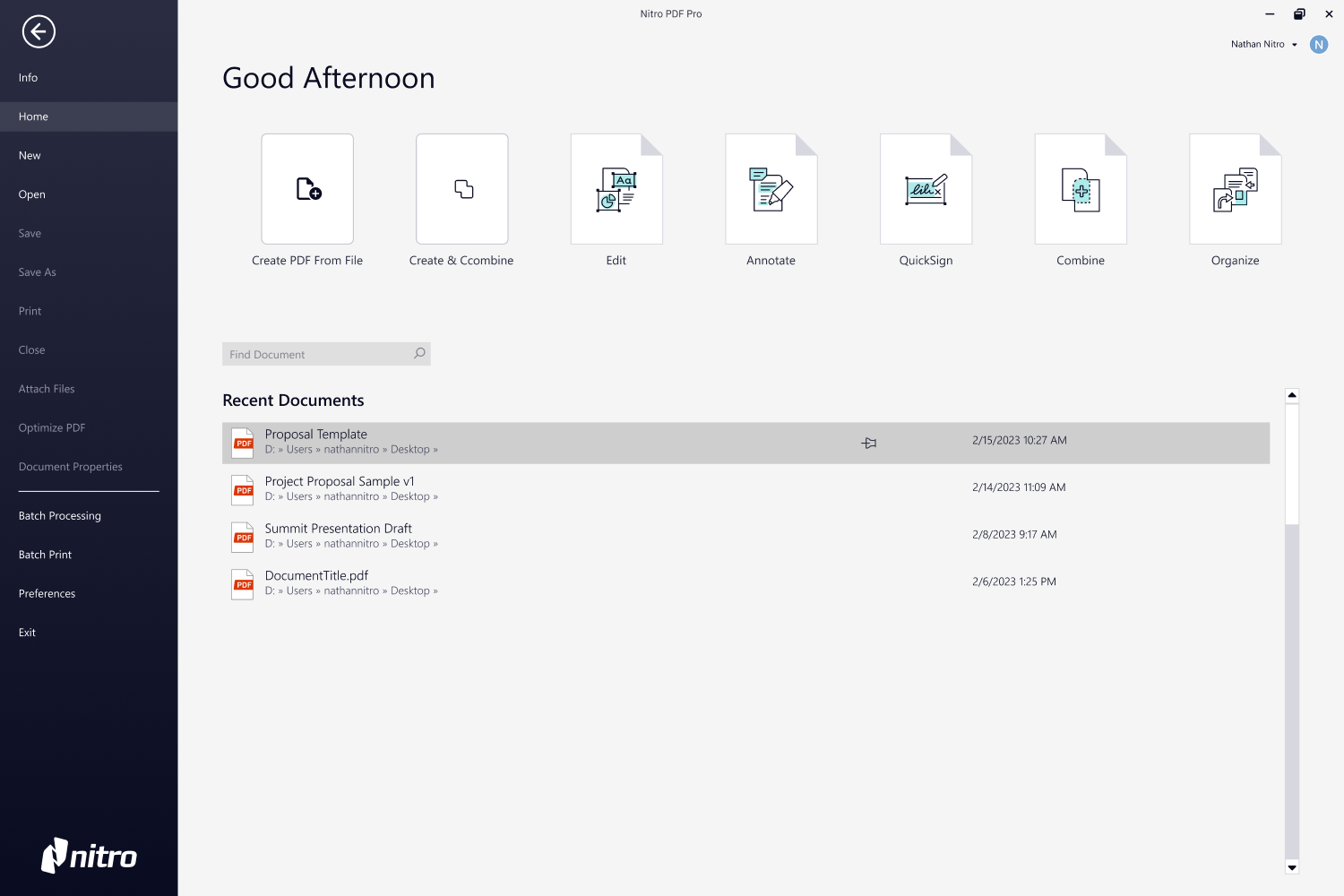Click inside the Find Document search box

click(314, 353)
